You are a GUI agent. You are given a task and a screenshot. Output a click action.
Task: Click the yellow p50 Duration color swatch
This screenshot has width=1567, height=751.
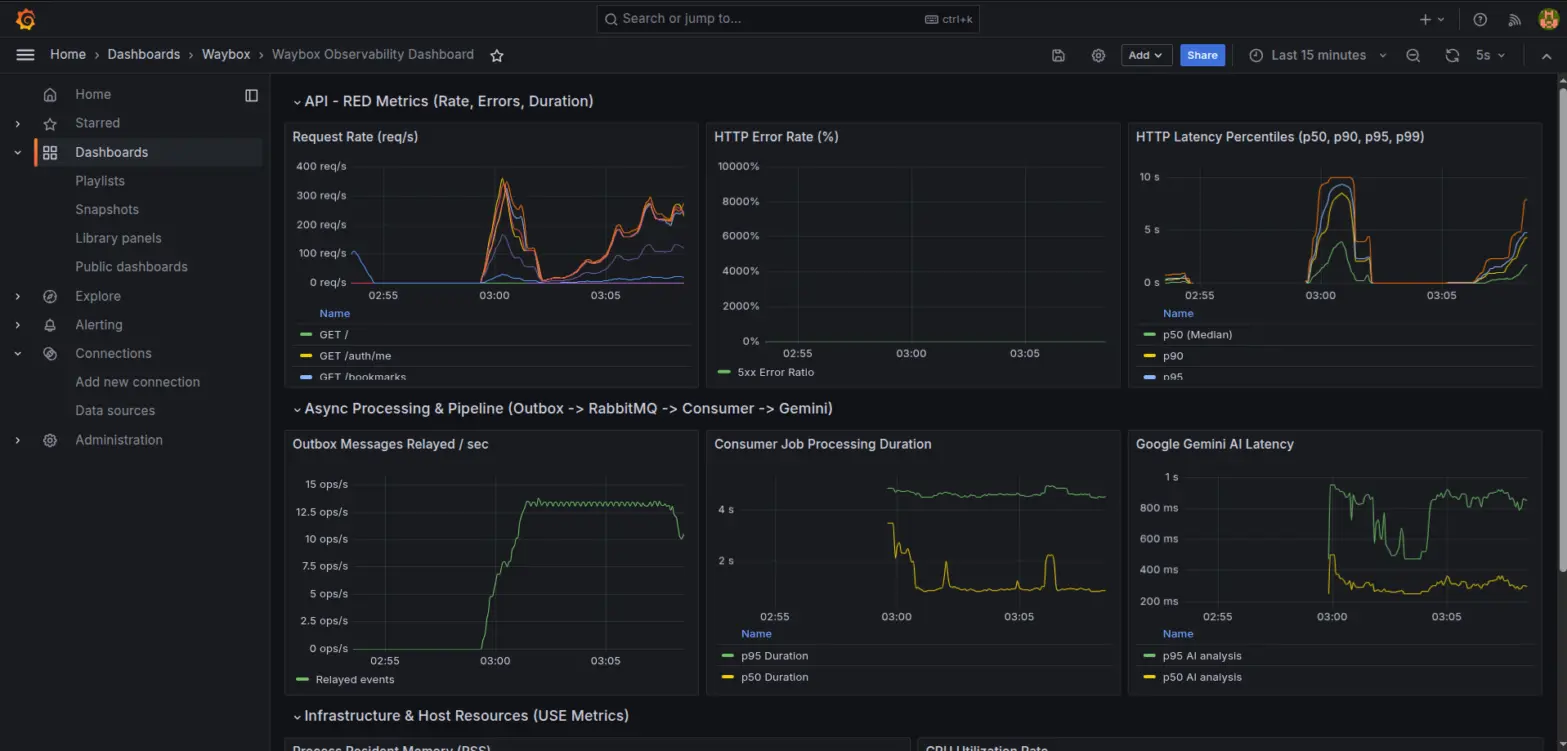pos(727,678)
